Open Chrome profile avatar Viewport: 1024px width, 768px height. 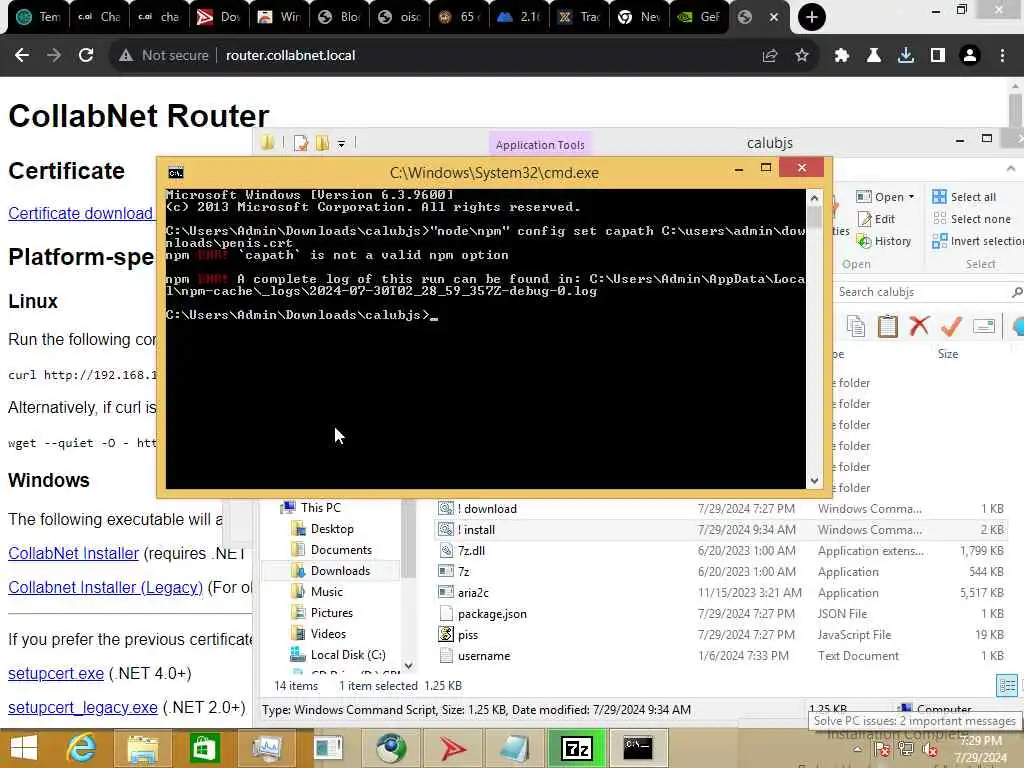[970, 56]
